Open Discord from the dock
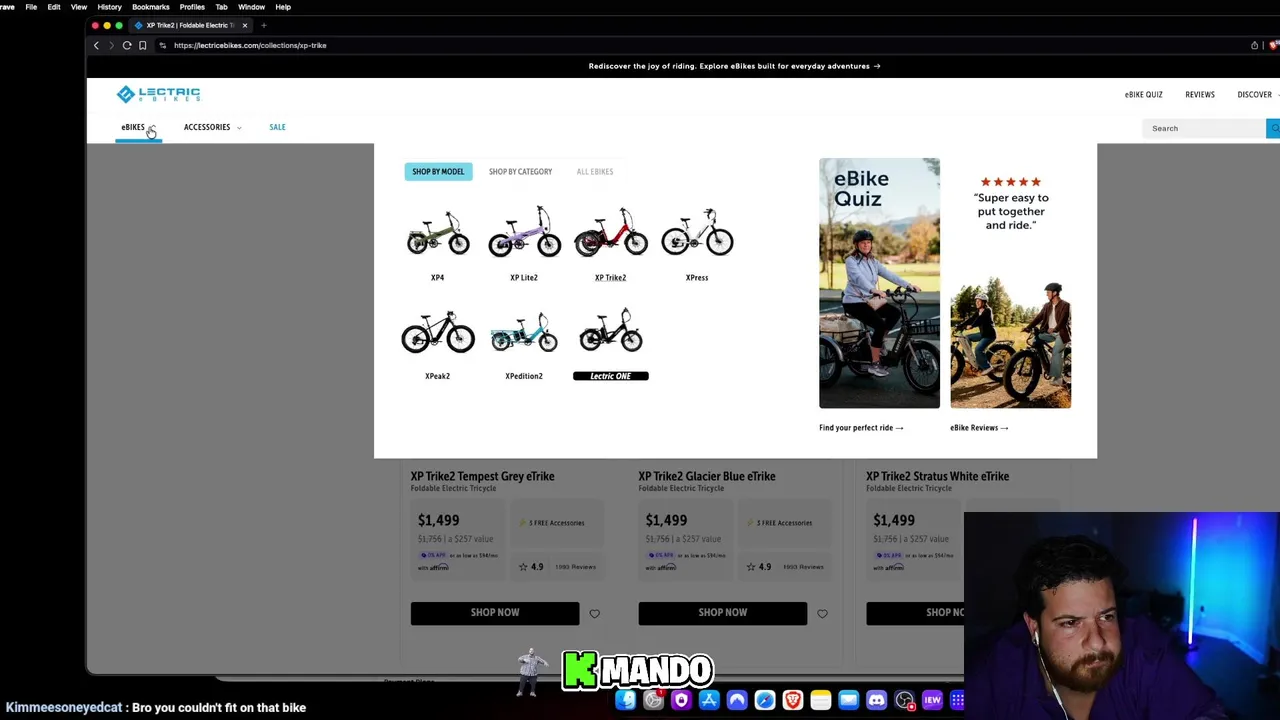 coord(876,700)
